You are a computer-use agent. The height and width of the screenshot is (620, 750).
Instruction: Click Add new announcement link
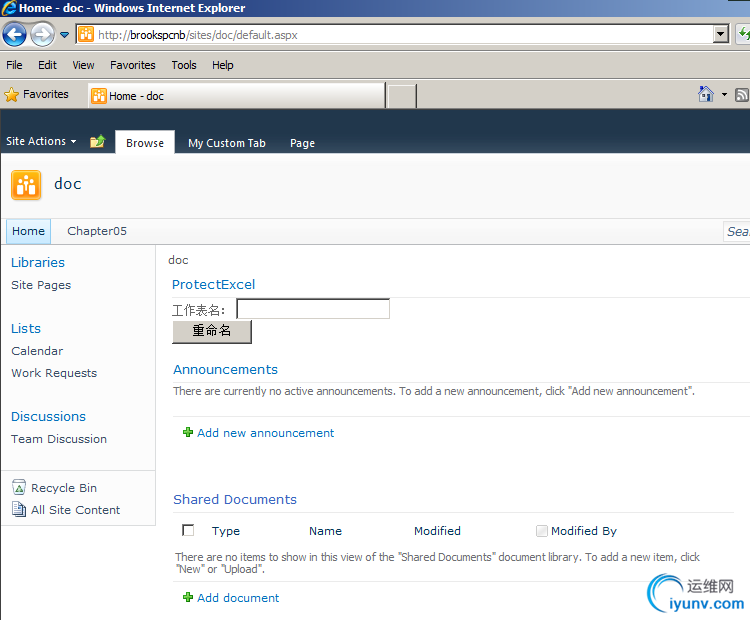(x=265, y=433)
